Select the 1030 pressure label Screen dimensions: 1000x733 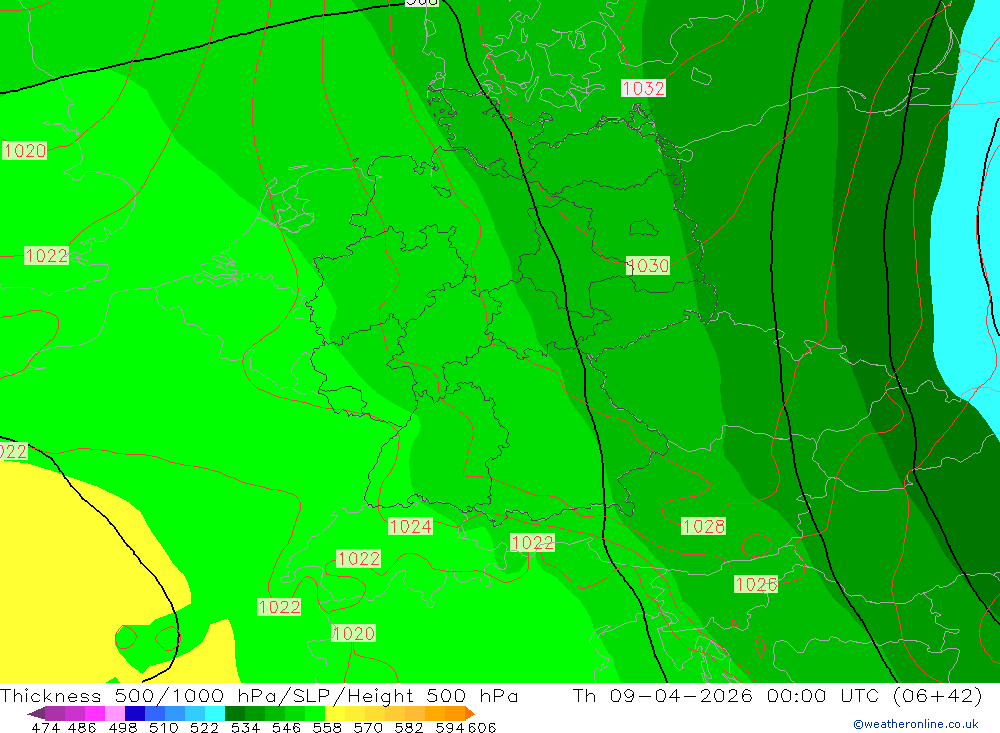(x=648, y=265)
